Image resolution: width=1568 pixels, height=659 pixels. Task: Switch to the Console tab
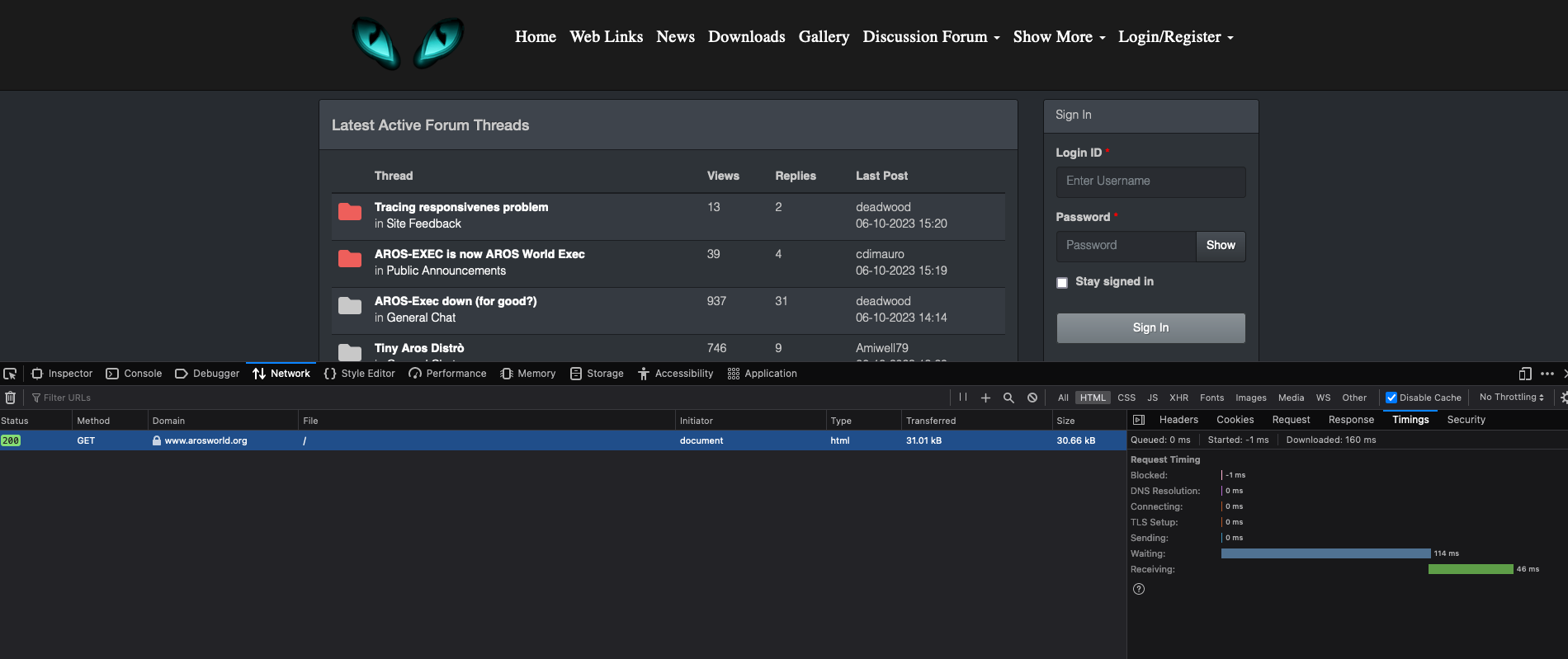pyautogui.click(x=134, y=374)
